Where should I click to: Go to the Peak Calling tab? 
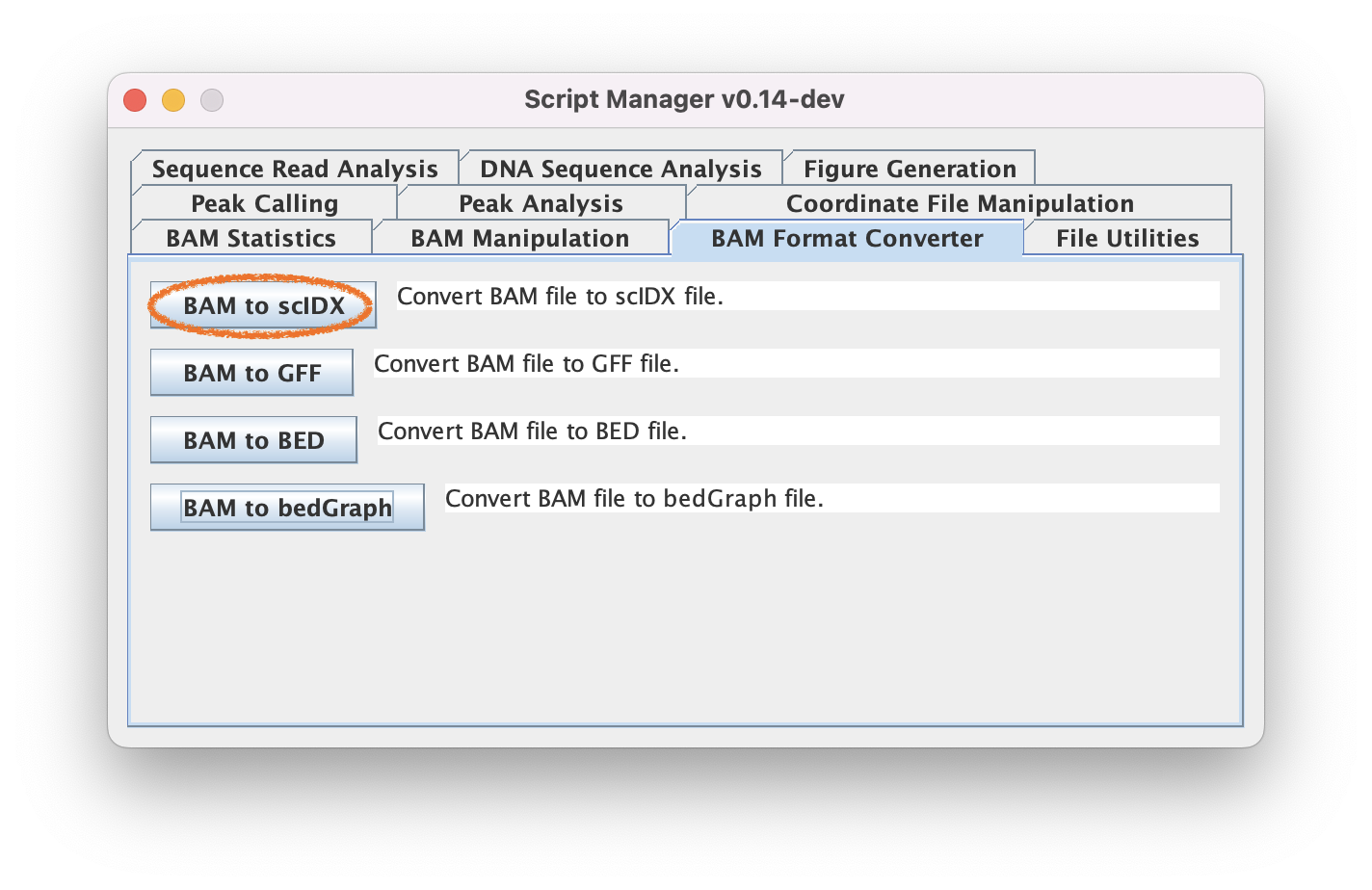click(x=264, y=204)
